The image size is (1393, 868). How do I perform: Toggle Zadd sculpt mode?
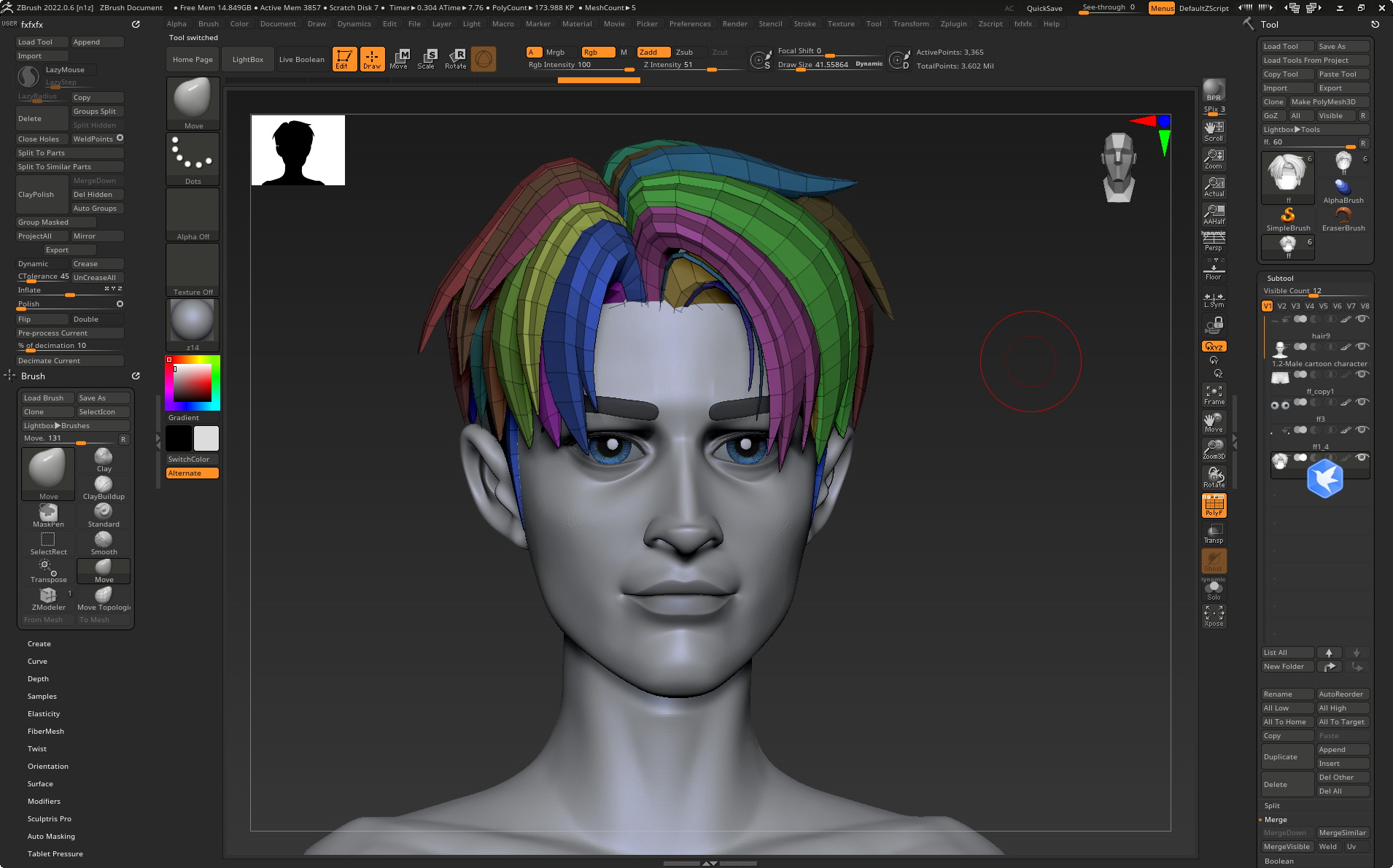653,52
